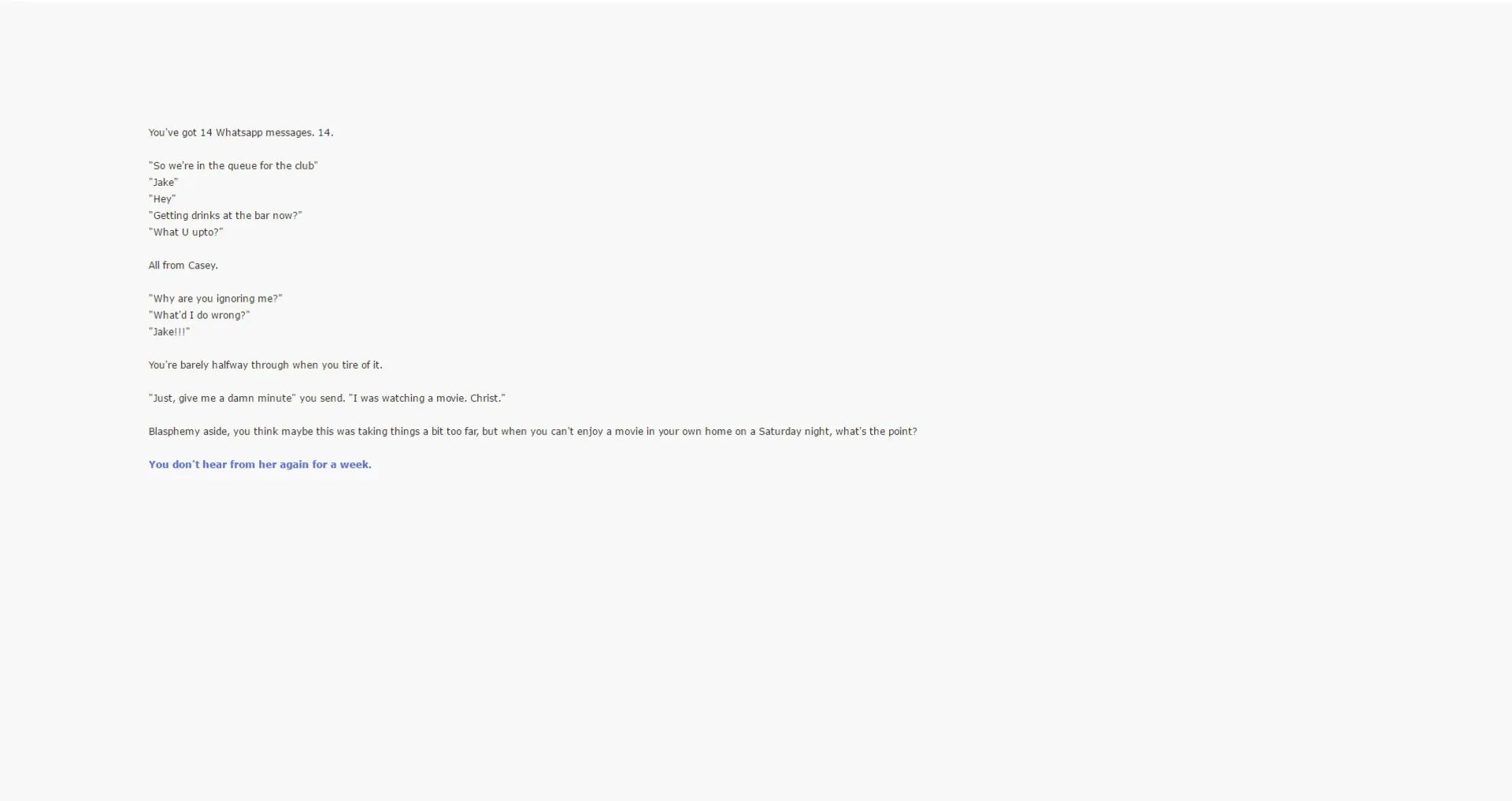Click the "Jake" message text
This screenshot has width=1512, height=801.
[162, 182]
